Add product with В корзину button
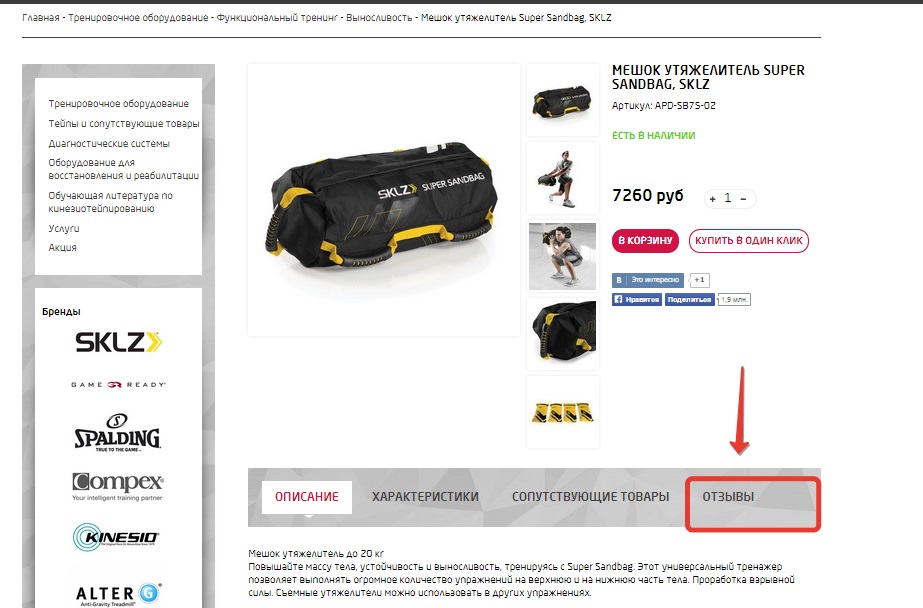The height and width of the screenshot is (608, 923). (x=645, y=241)
